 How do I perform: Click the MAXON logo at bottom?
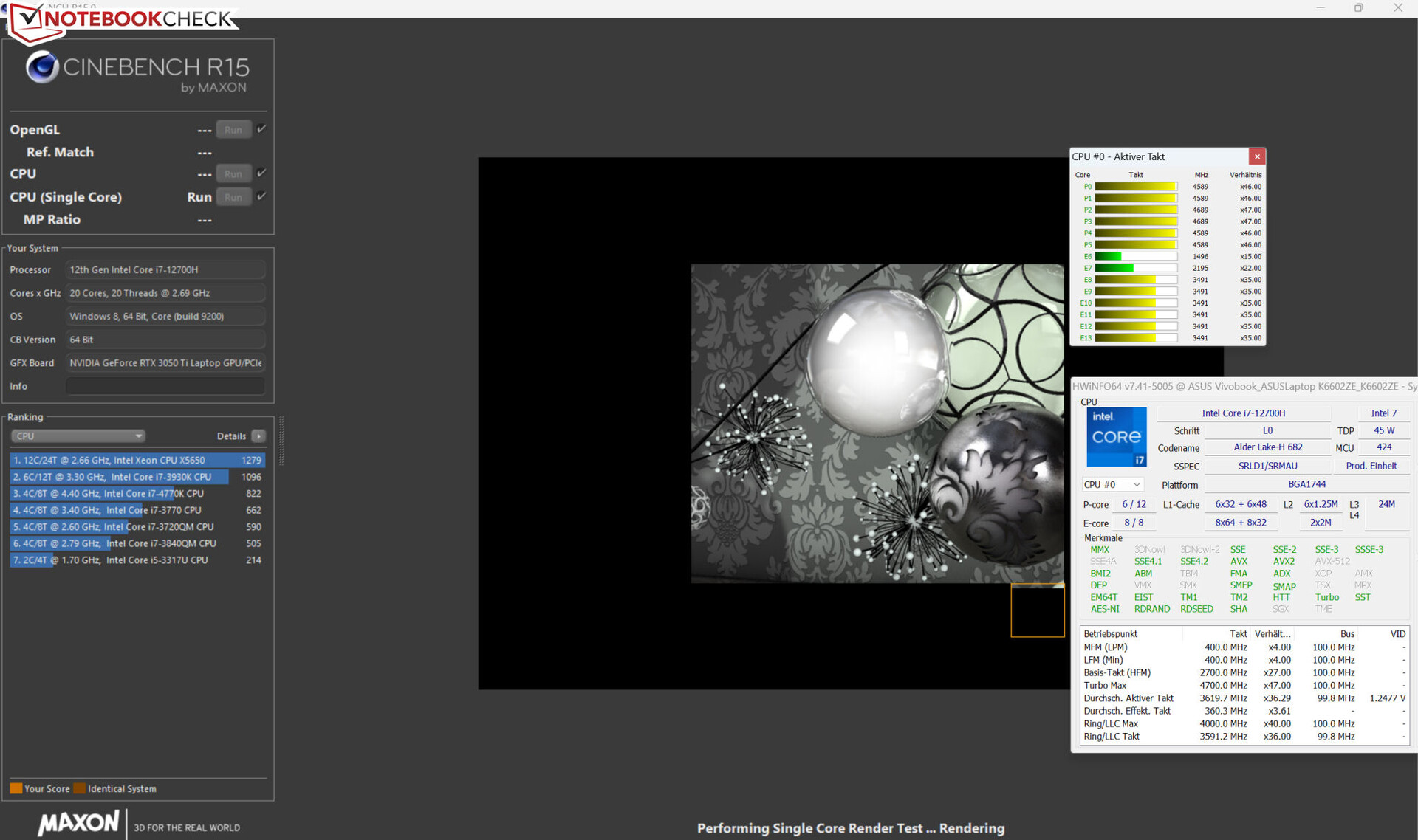click(x=78, y=822)
